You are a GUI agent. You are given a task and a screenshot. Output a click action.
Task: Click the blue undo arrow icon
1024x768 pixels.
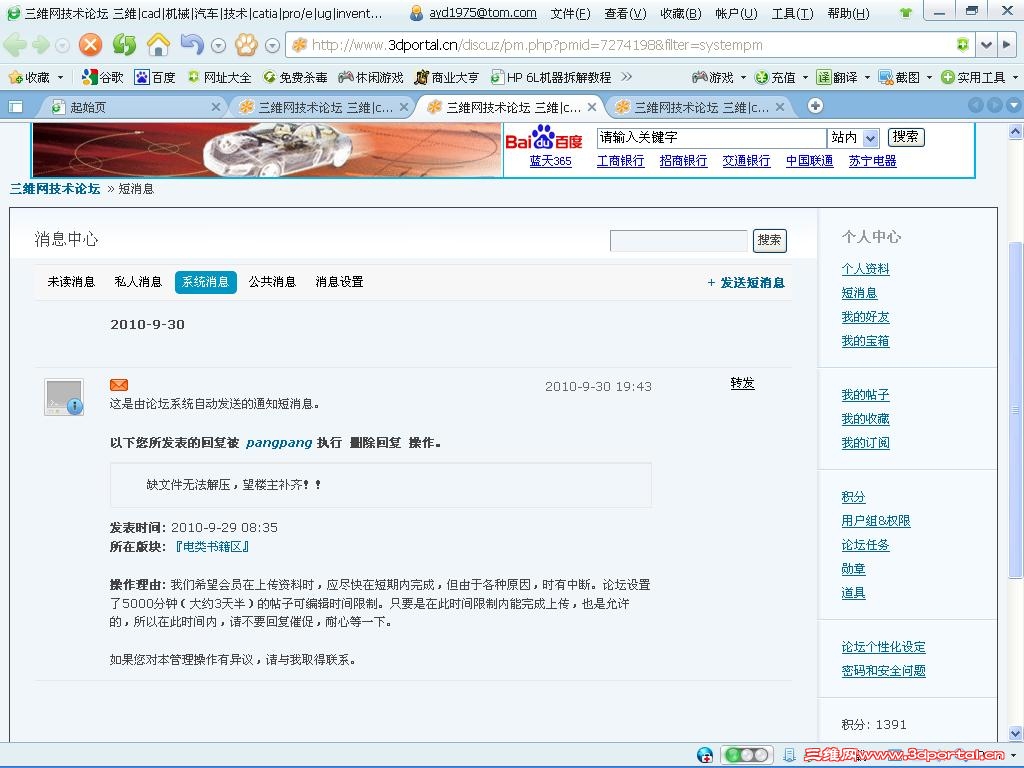[x=192, y=44]
